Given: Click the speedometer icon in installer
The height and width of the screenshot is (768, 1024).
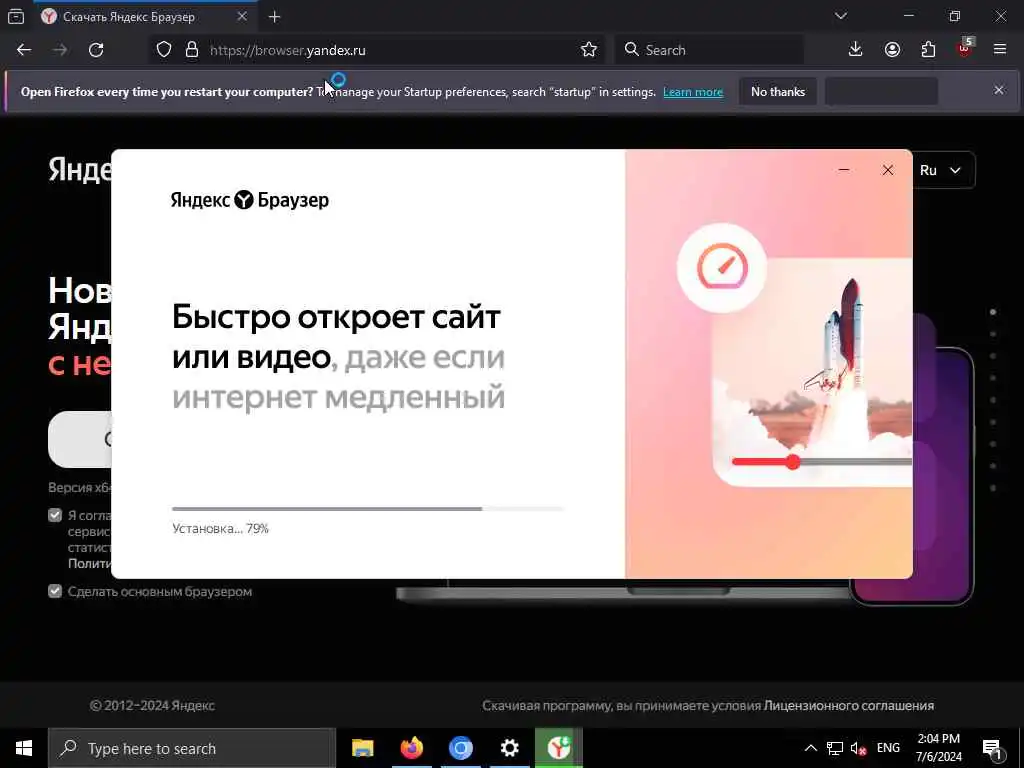Looking at the screenshot, I should click(722, 267).
